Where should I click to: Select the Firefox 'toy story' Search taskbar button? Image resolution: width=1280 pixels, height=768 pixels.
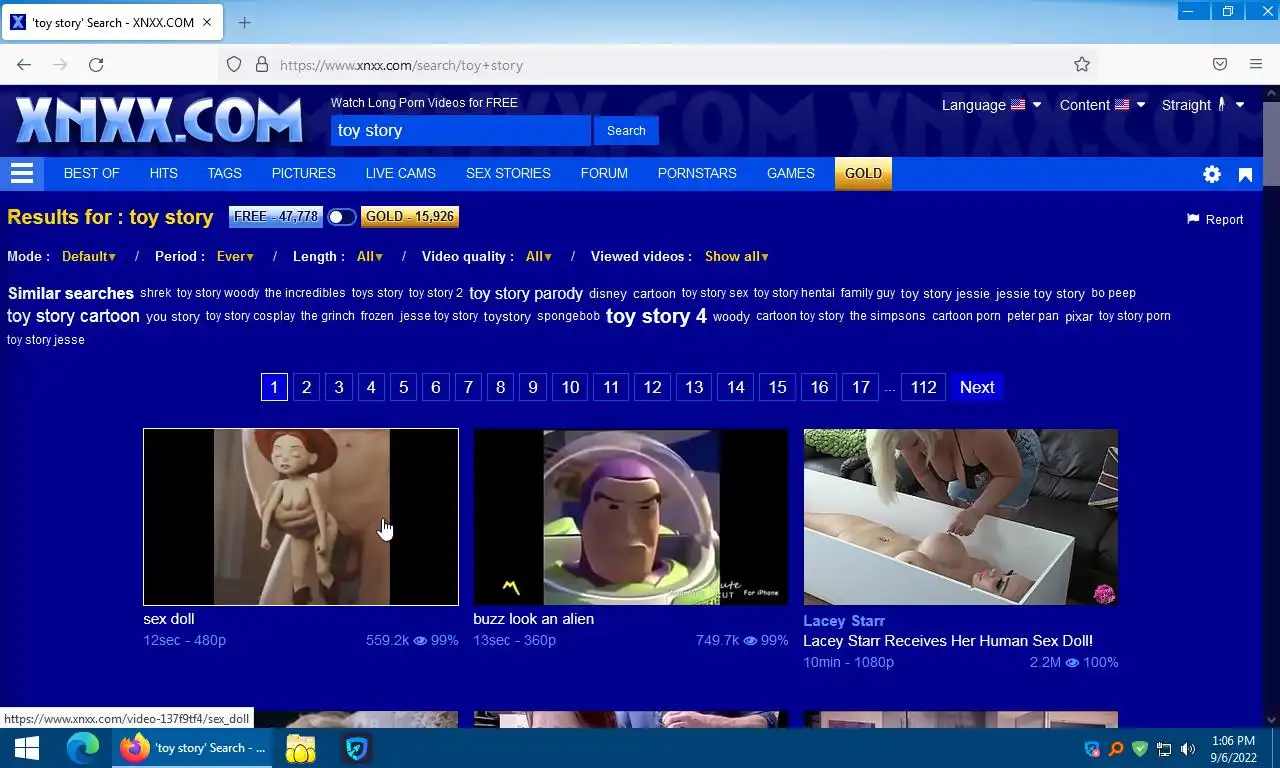coord(191,748)
